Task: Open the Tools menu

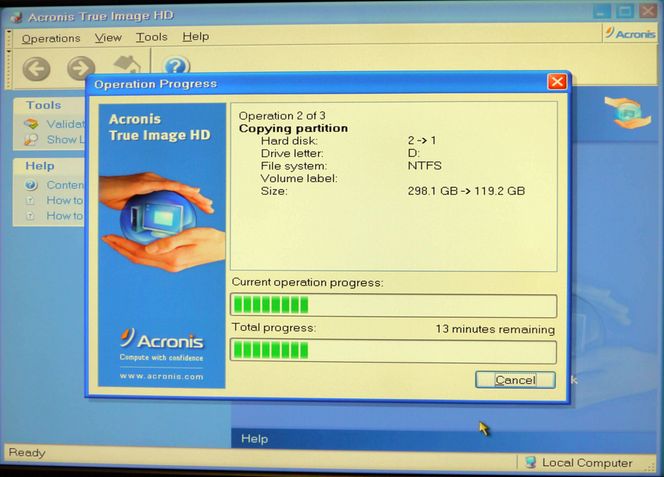Action: click(x=152, y=37)
